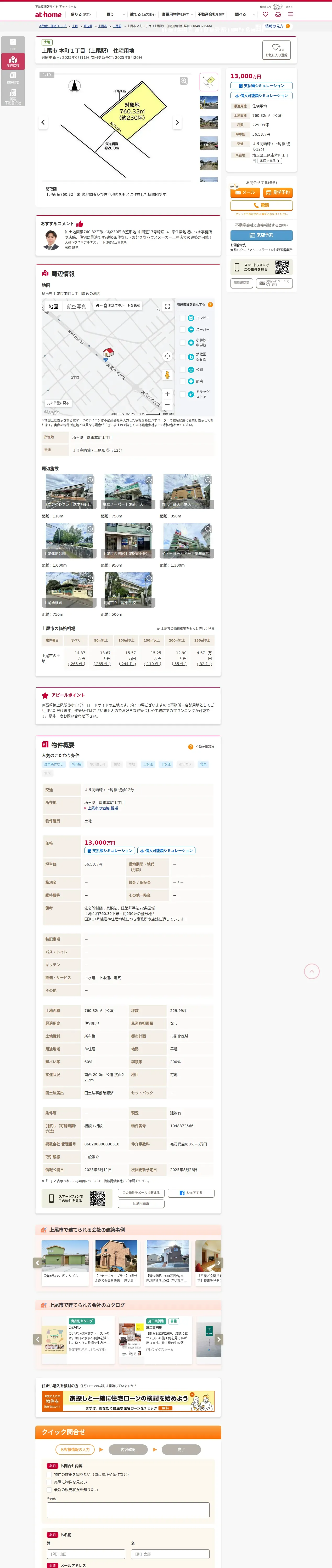Viewport: 332px width, 1568px height.
Task: Jump to 周辺情報 in side navigation
Action: click(x=13, y=61)
